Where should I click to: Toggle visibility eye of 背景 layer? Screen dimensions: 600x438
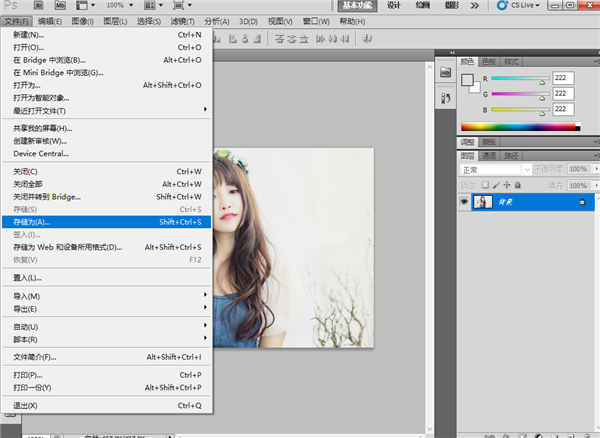[x=465, y=202]
